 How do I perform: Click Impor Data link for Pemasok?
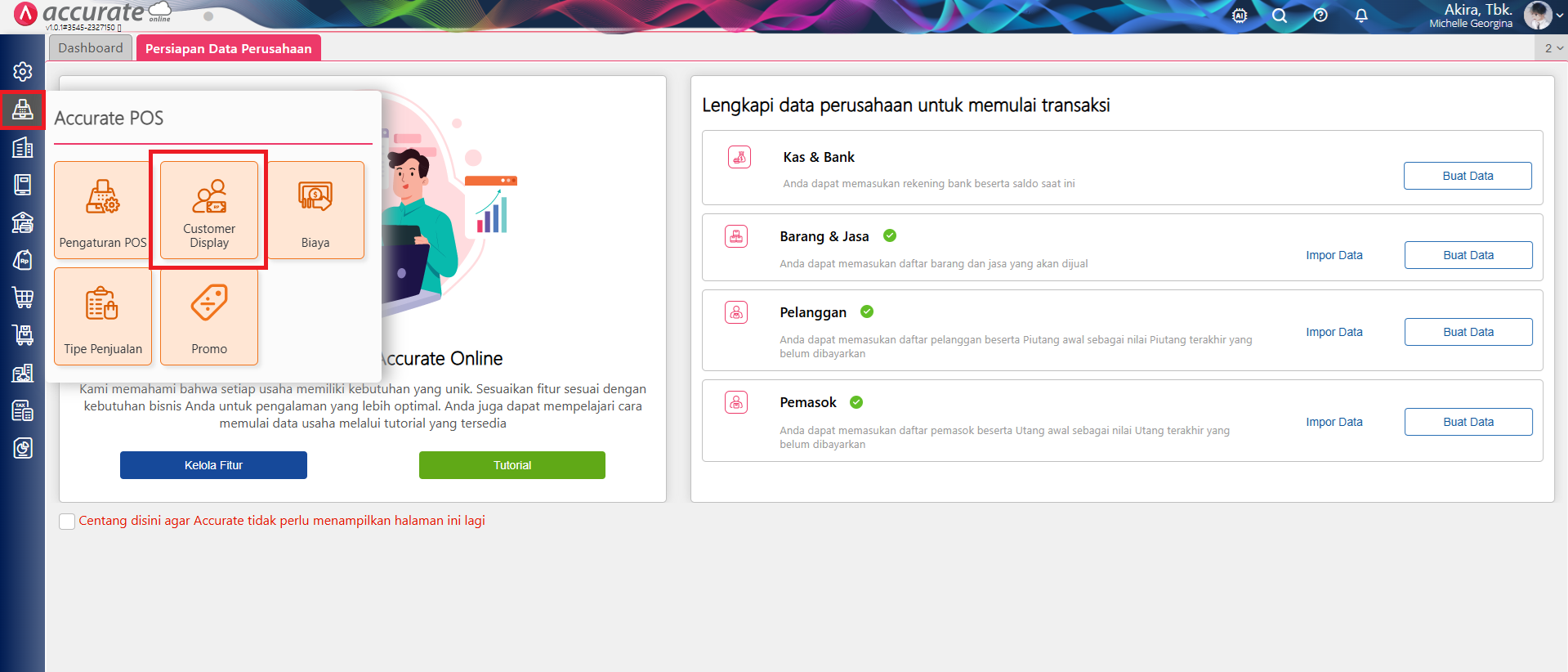point(1333,422)
